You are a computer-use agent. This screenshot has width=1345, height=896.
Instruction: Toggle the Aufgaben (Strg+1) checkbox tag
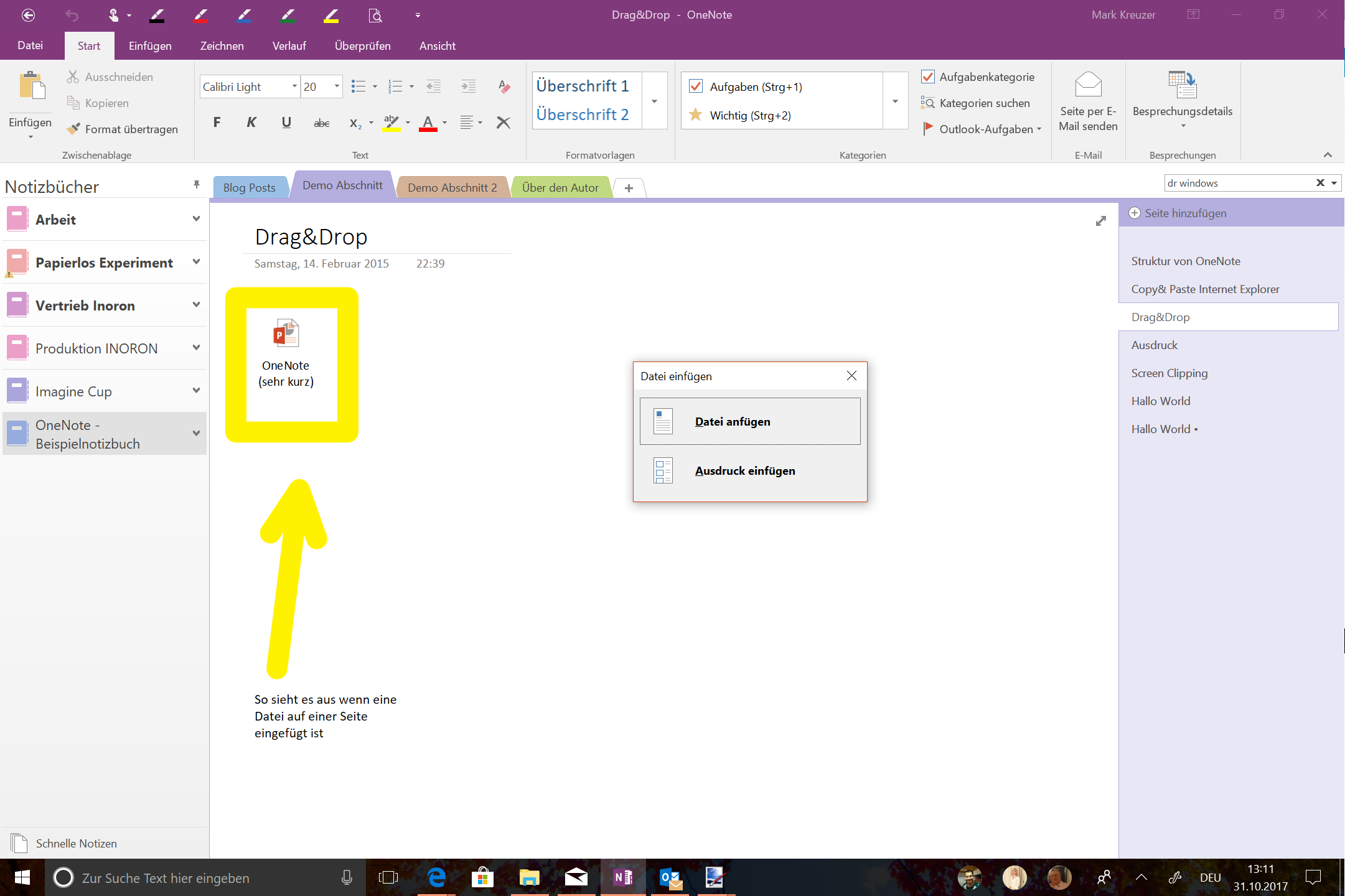click(696, 86)
